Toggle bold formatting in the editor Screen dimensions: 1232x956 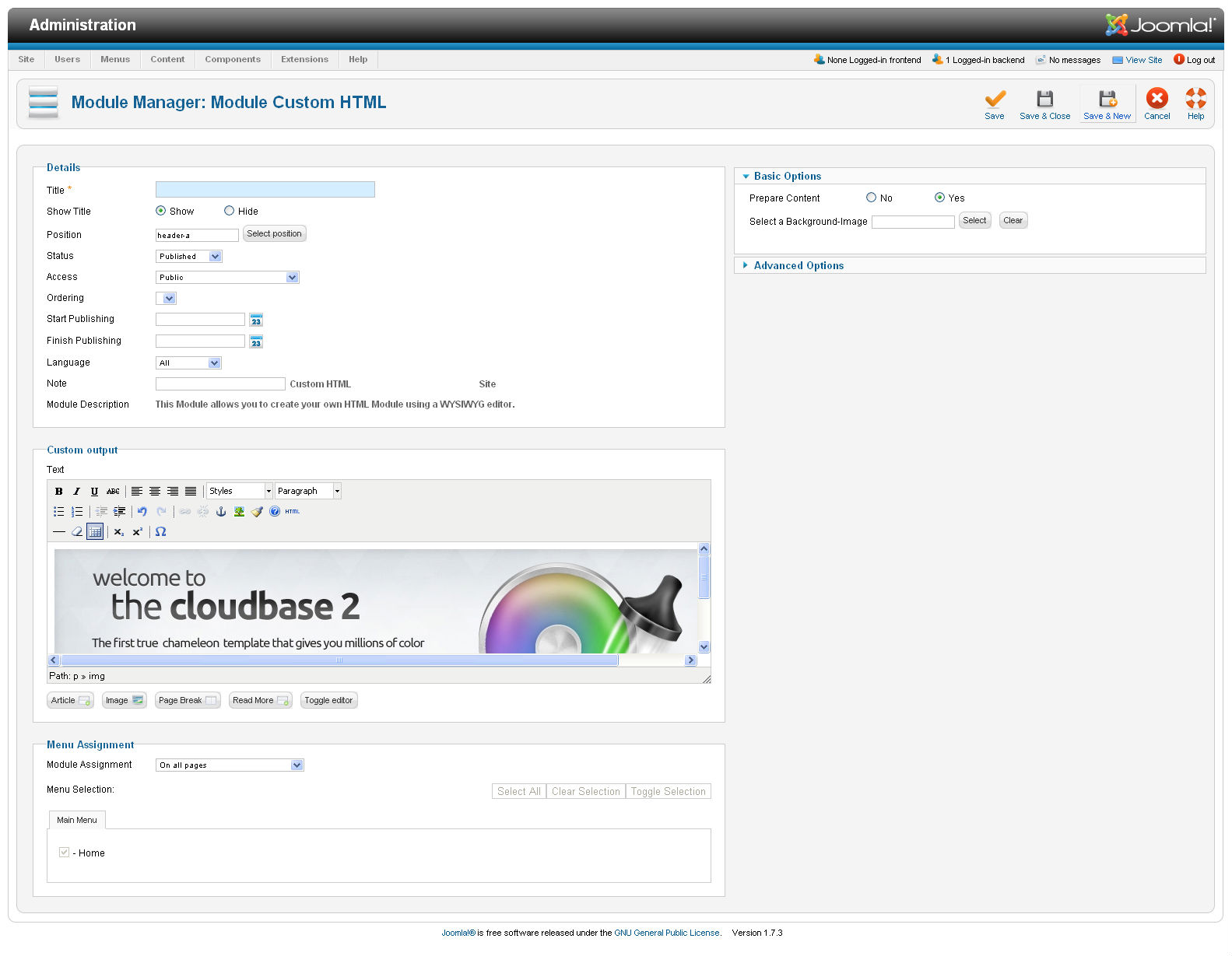coord(58,492)
